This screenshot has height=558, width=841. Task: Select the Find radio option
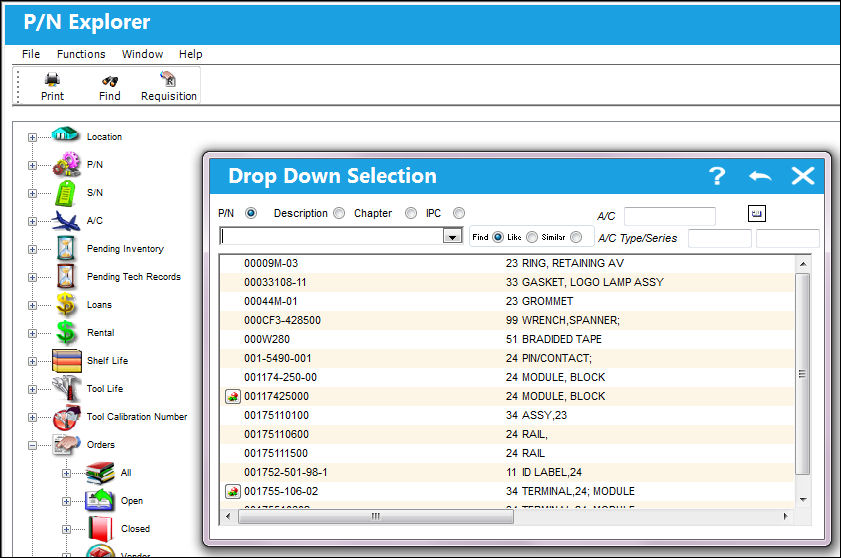click(498, 237)
